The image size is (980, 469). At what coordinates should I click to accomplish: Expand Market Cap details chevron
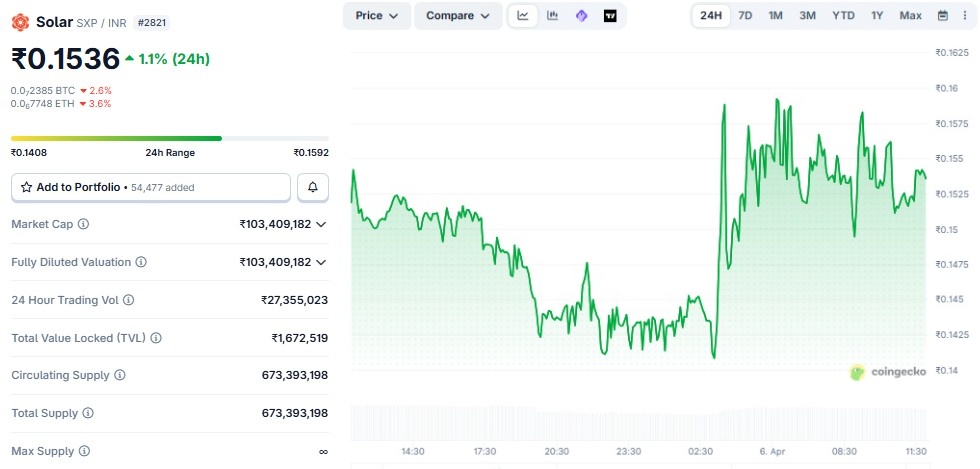point(321,224)
